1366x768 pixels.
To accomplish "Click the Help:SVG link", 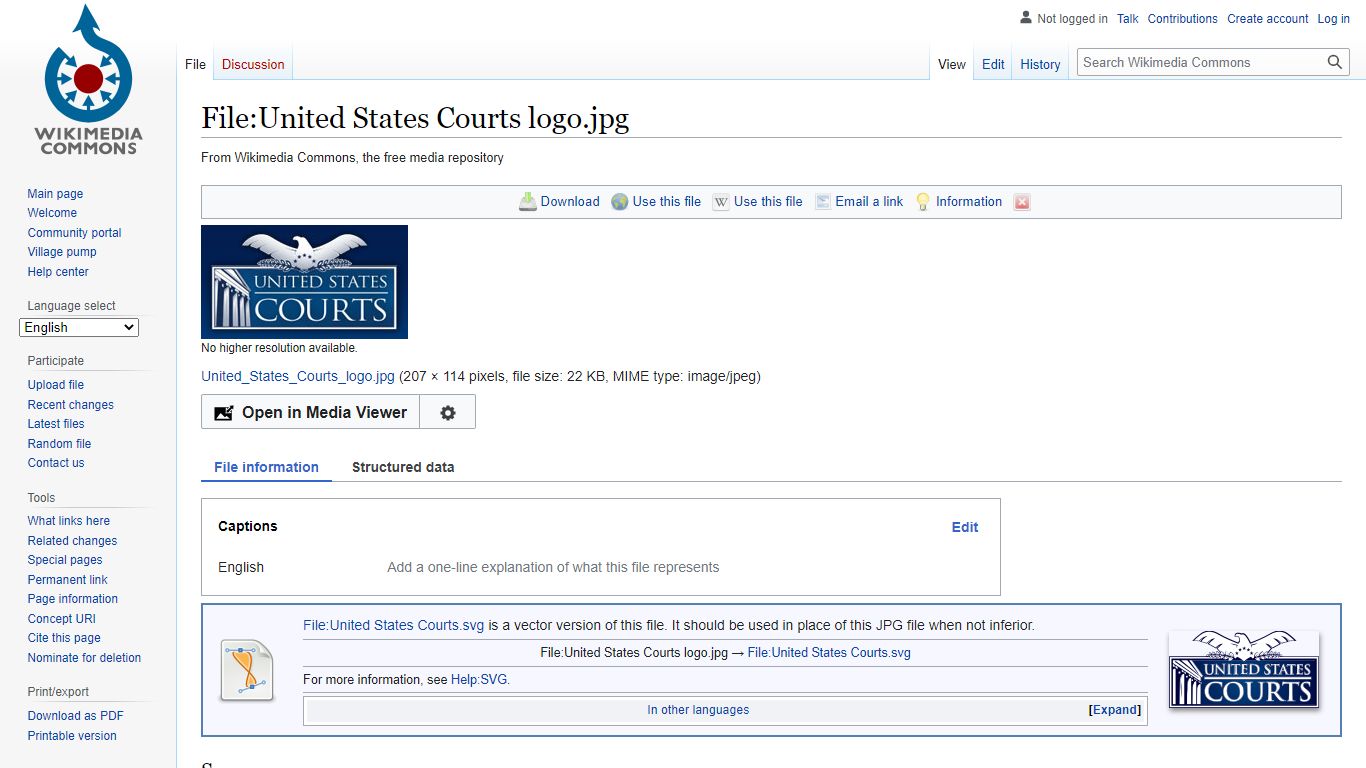I will 480,679.
